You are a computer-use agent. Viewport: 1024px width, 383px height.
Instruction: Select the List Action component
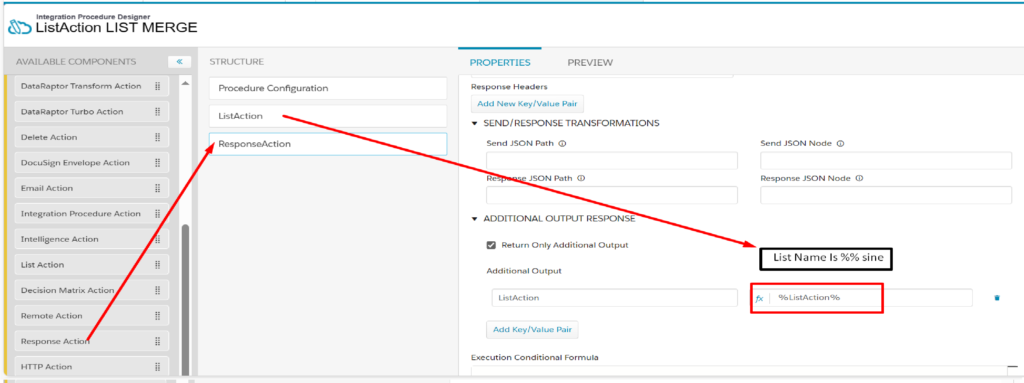tap(91, 265)
